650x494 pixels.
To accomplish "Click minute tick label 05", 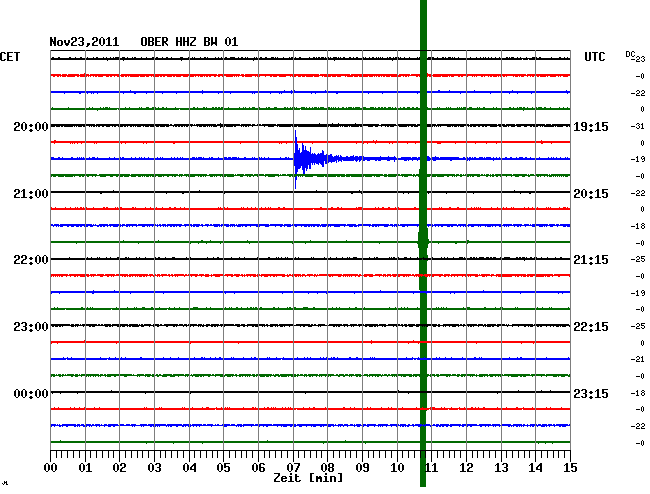I will (223, 468).
